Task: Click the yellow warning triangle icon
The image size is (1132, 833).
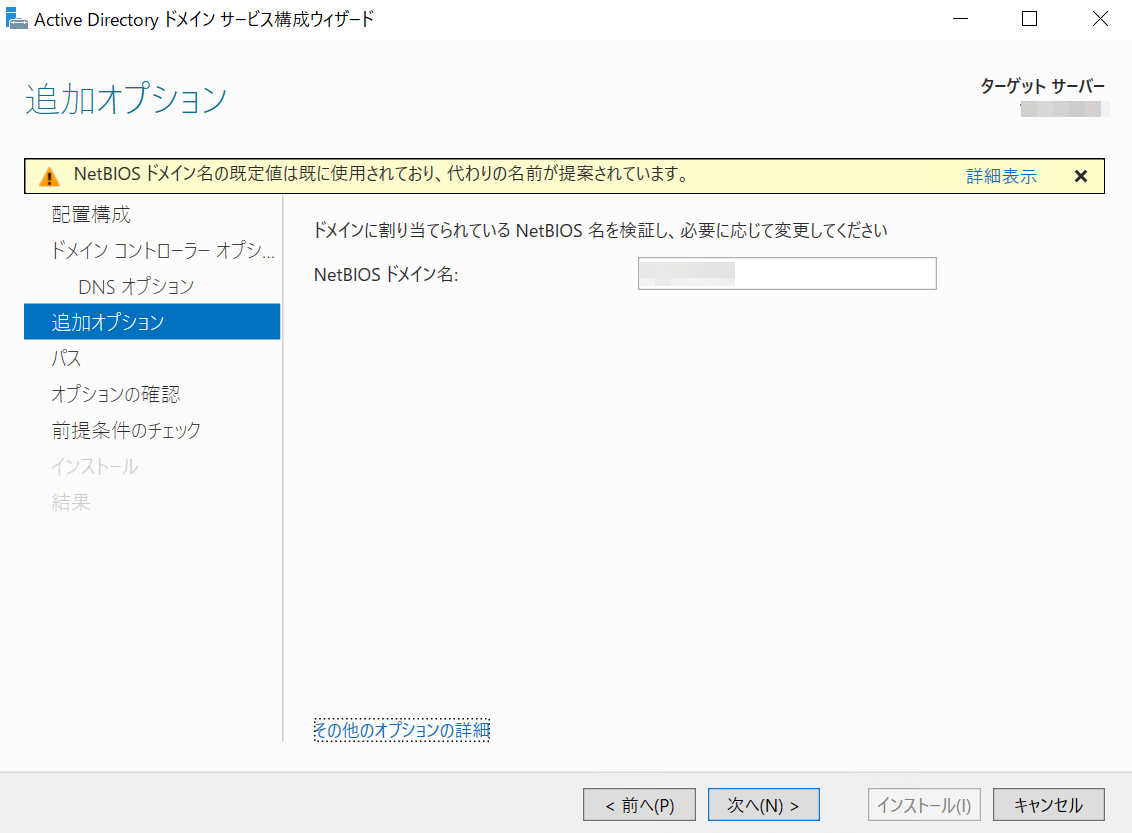Action: pos(49,177)
